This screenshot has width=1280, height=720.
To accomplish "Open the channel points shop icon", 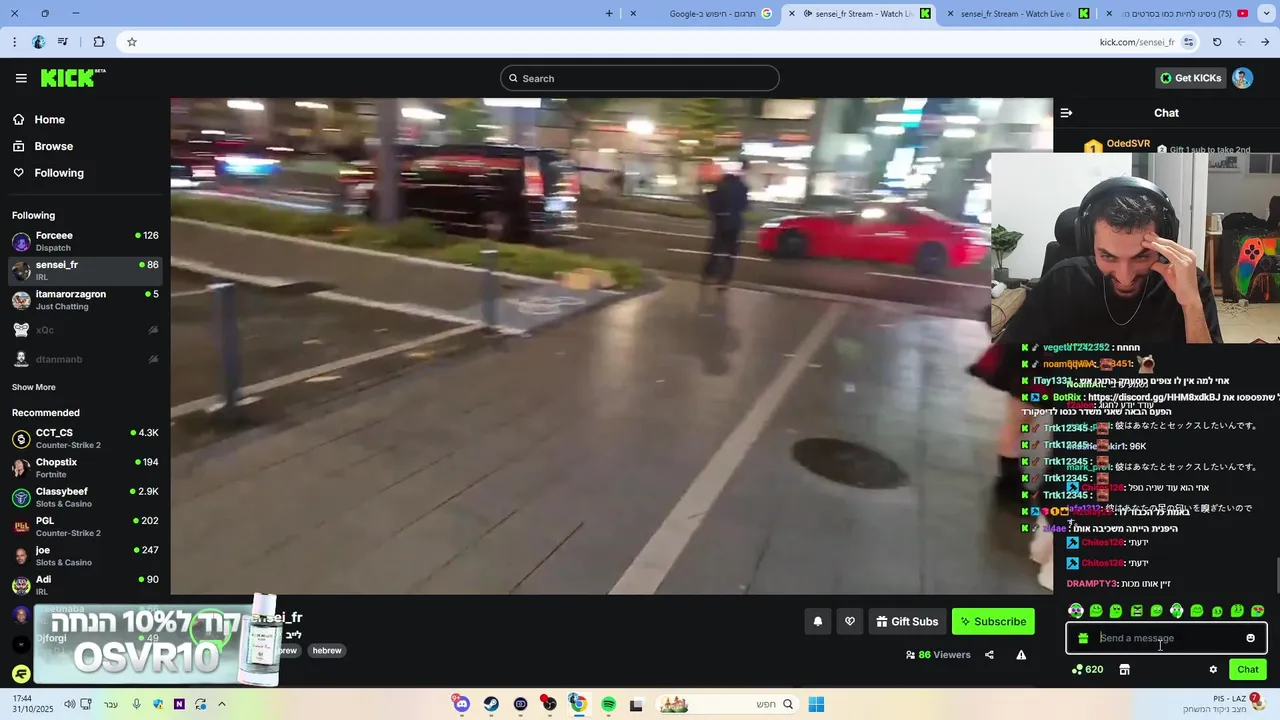I will tap(1124, 669).
